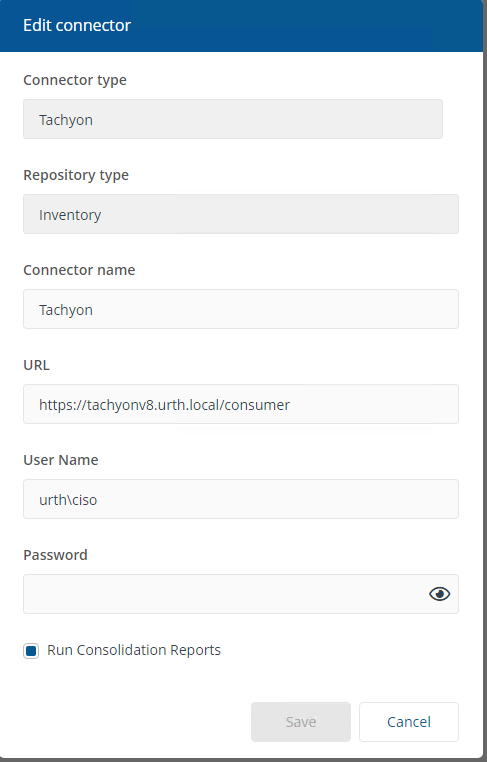Cancel editing the connector
The image size is (487, 762).
[409, 722]
